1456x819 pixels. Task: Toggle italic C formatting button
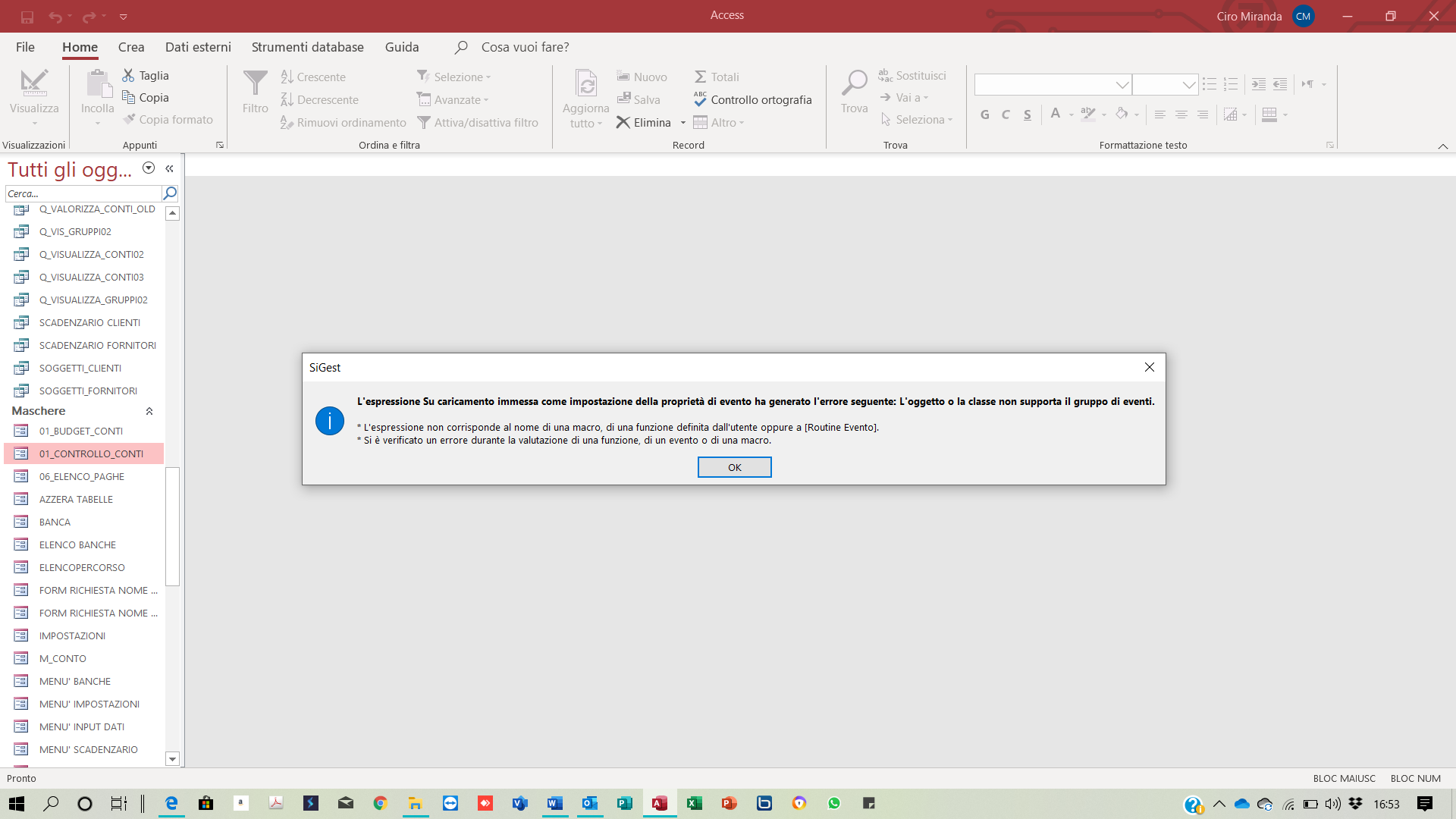tap(1006, 115)
